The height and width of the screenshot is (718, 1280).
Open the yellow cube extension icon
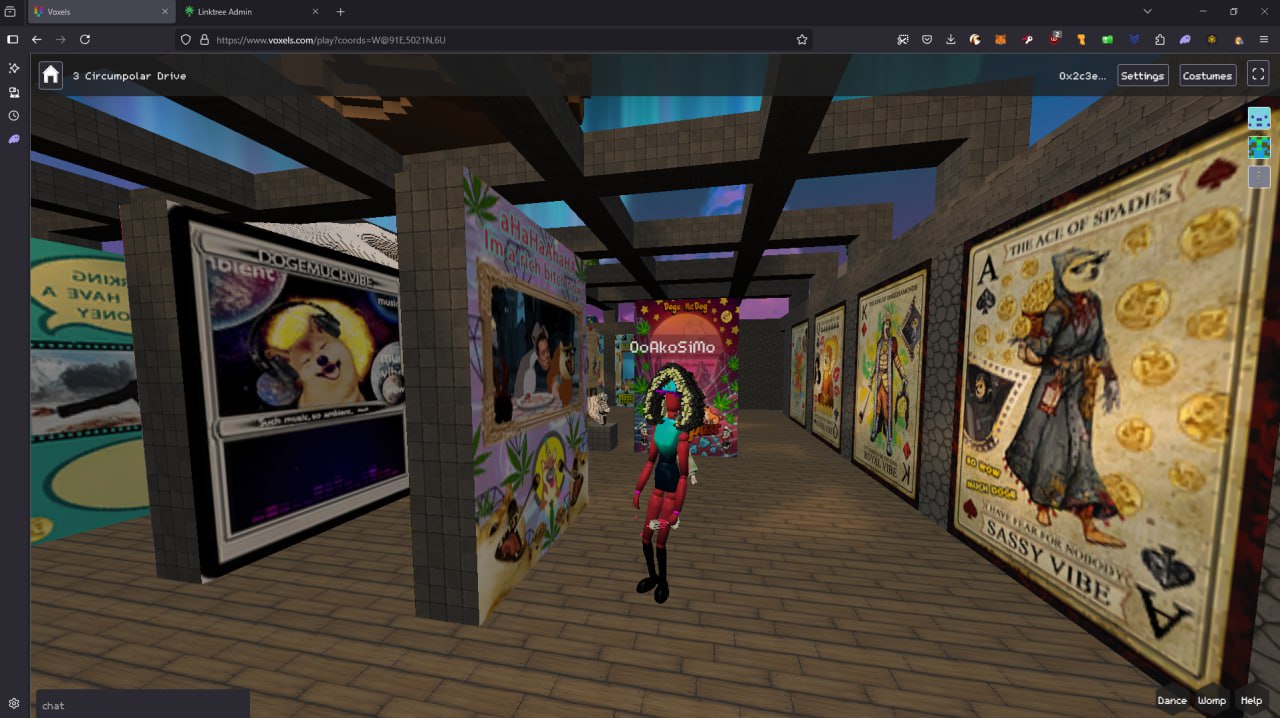pos(1212,40)
